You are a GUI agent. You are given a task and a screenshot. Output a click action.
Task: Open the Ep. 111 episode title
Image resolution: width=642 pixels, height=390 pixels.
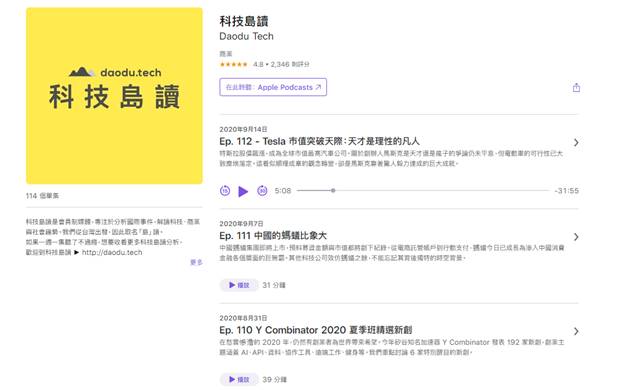[x=273, y=236]
